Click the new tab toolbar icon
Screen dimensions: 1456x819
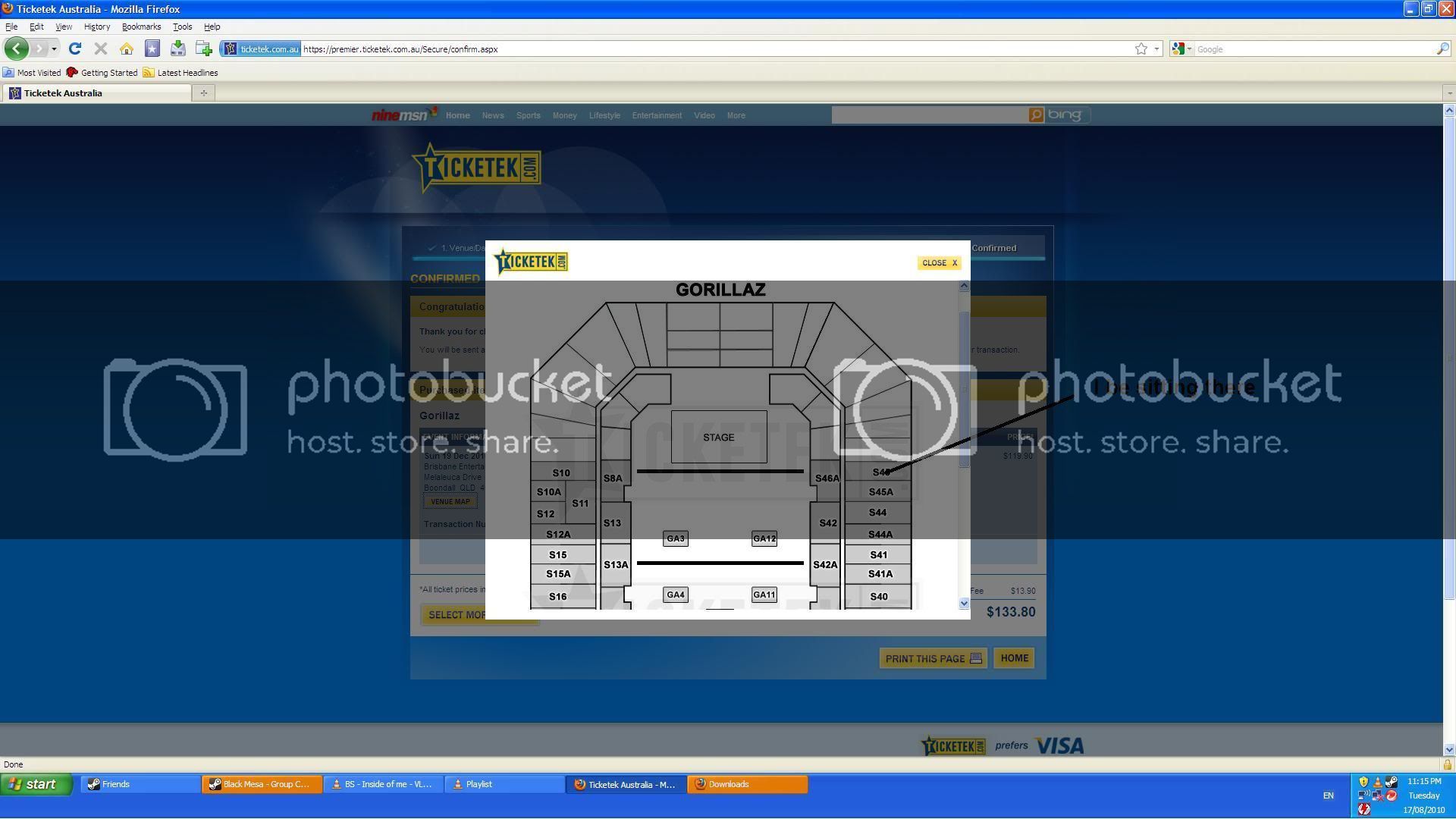tap(204, 49)
